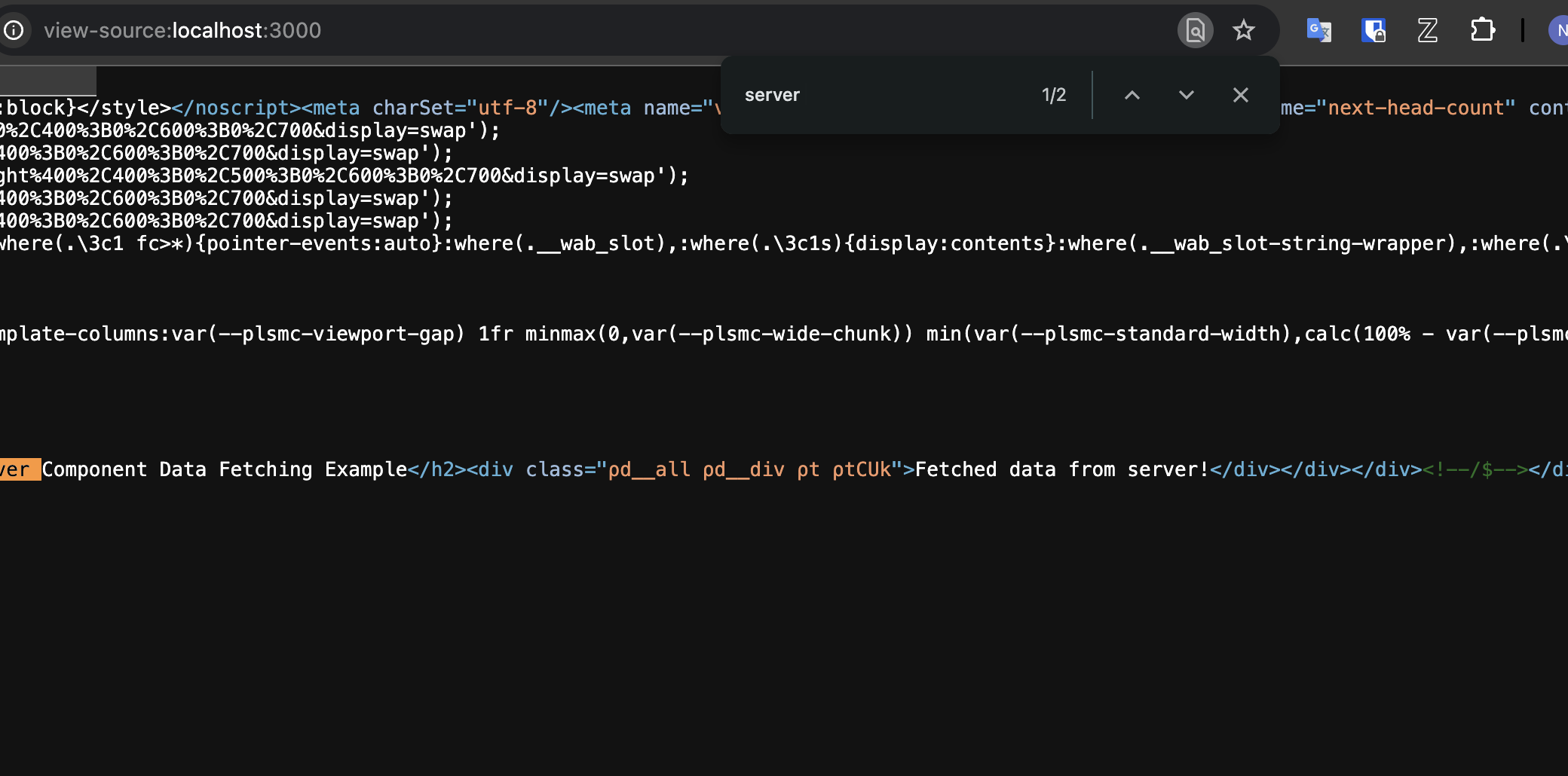Image resolution: width=1568 pixels, height=776 pixels.
Task: Click the blue shield lock extension icon
Action: pyautogui.click(x=1373, y=30)
